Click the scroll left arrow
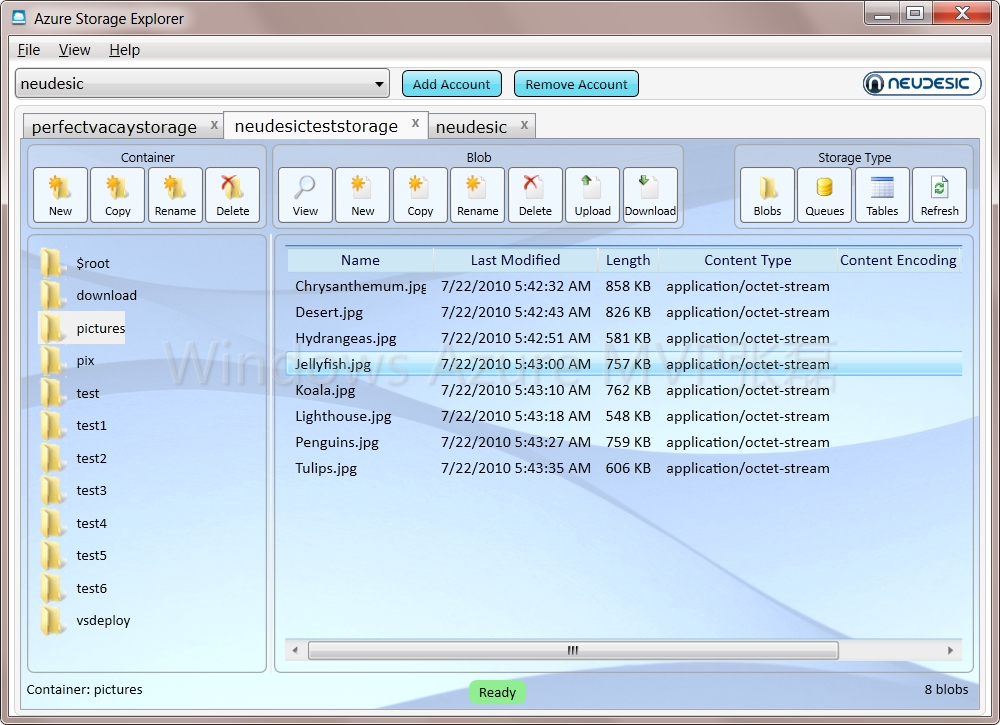The image size is (1000, 725). coord(295,650)
